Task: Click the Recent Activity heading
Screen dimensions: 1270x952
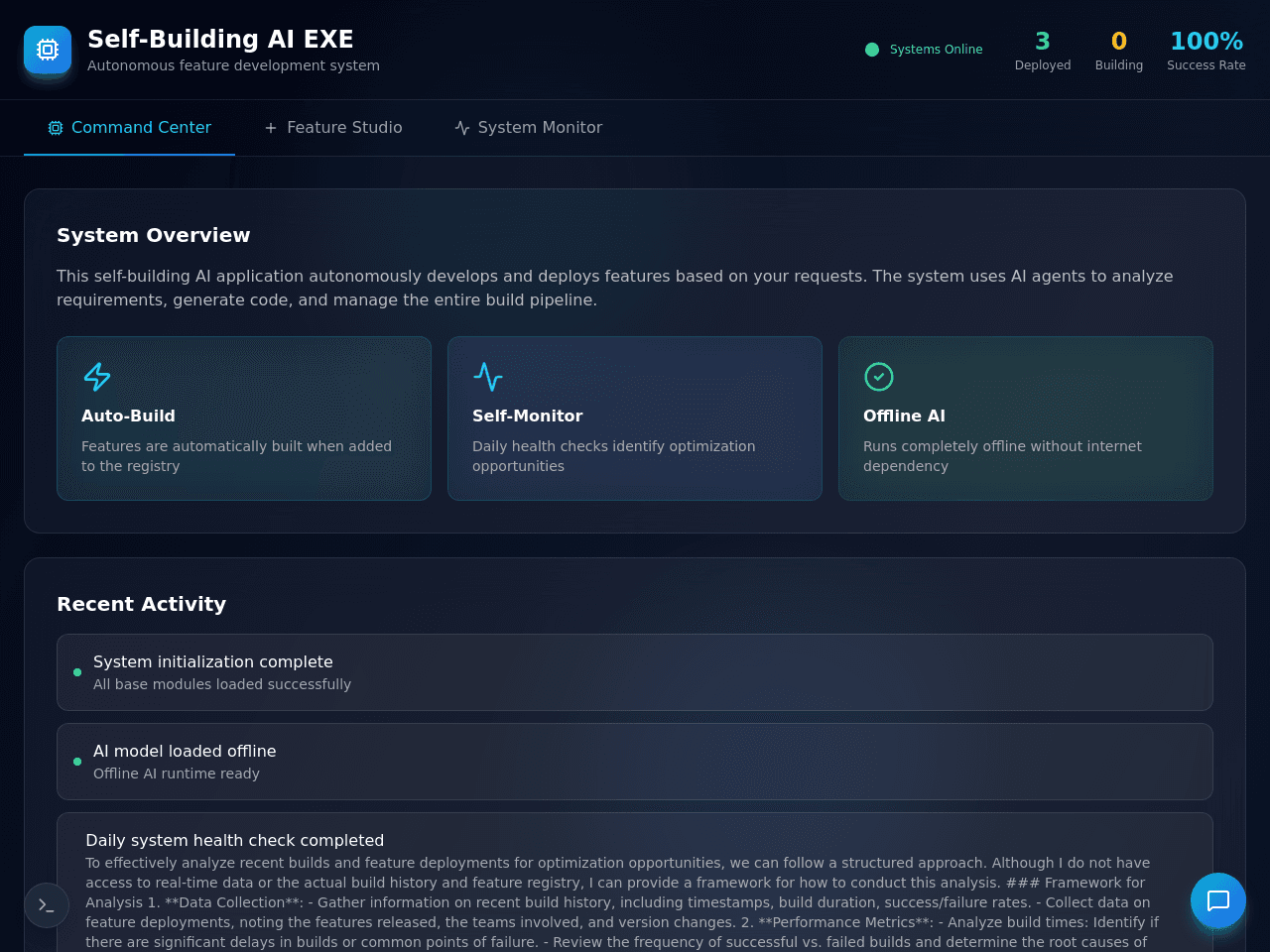Action: [x=142, y=604]
